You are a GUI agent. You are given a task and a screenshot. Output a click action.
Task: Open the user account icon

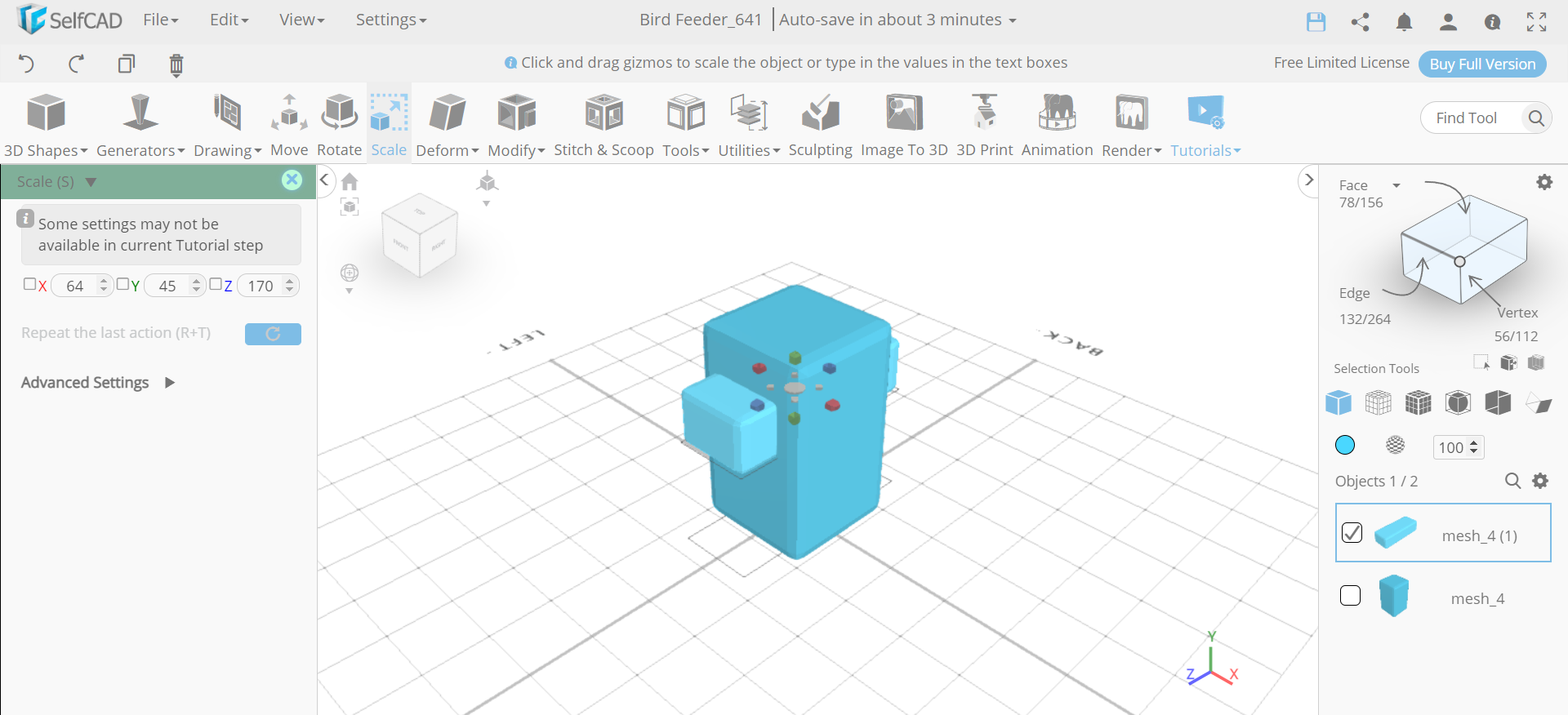pyautogui.click(x=1448, y=22)
